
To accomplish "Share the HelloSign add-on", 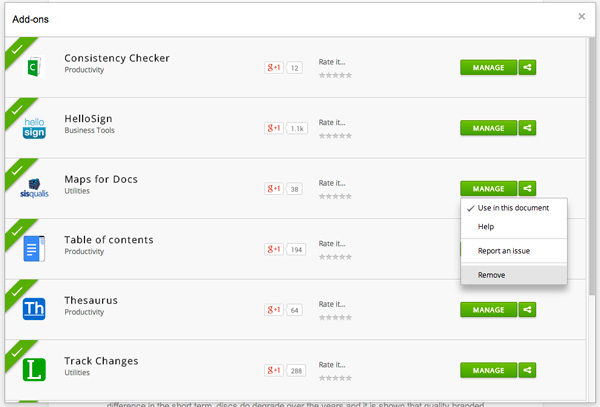I will coord(527,128).
